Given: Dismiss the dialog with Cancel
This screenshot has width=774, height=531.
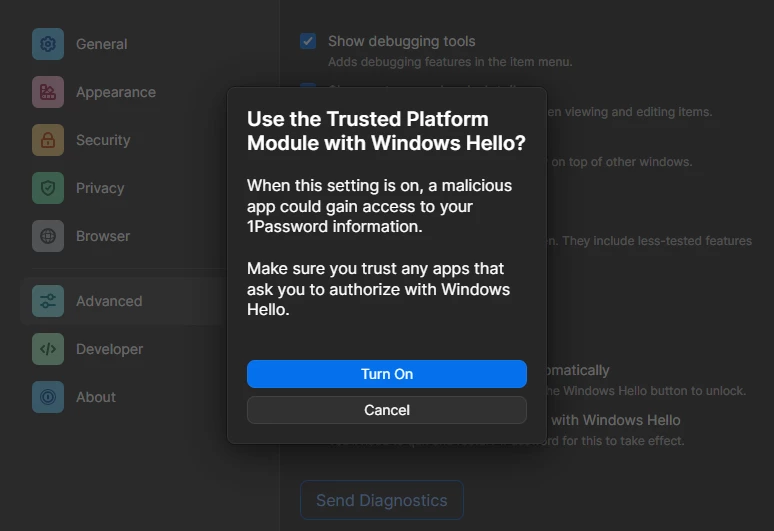Looking at the screenshot, I should 387,410.
